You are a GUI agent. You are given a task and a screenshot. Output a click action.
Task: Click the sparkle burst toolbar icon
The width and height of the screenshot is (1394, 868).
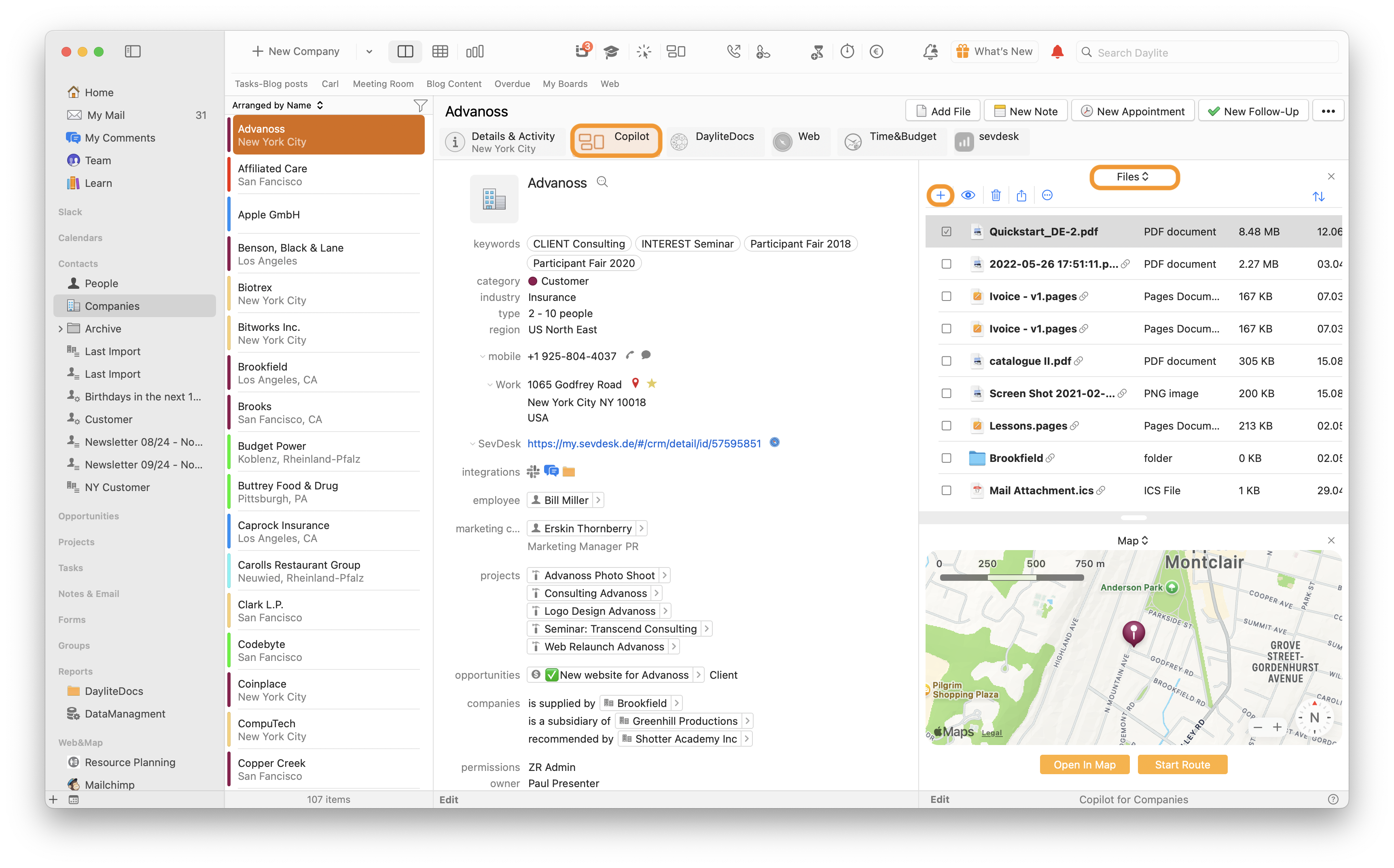pos(644,52)
